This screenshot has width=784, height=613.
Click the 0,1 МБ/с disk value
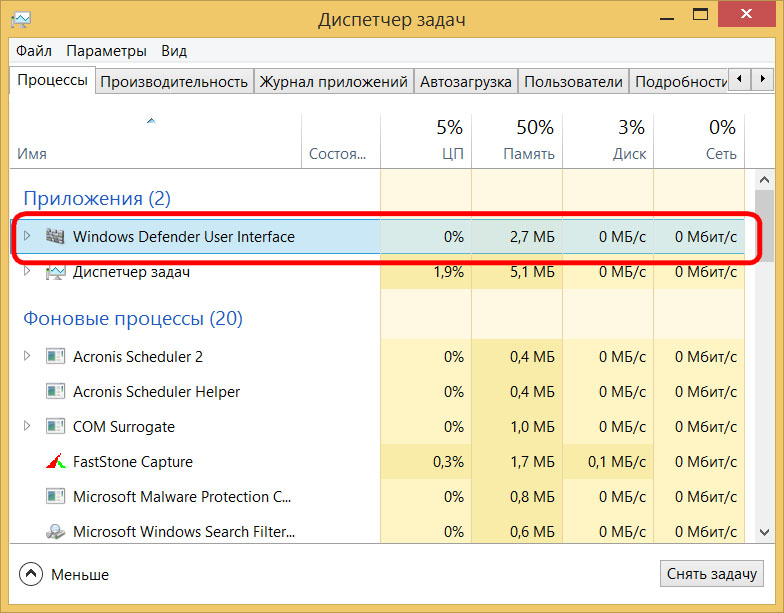coord(617,462)
